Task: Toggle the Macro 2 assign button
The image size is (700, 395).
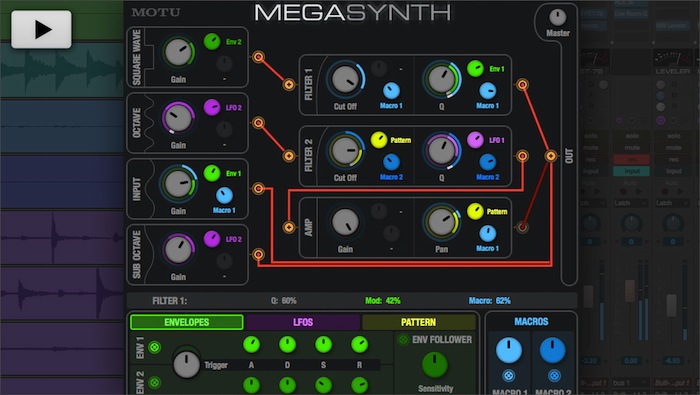Action: [554, 375]
